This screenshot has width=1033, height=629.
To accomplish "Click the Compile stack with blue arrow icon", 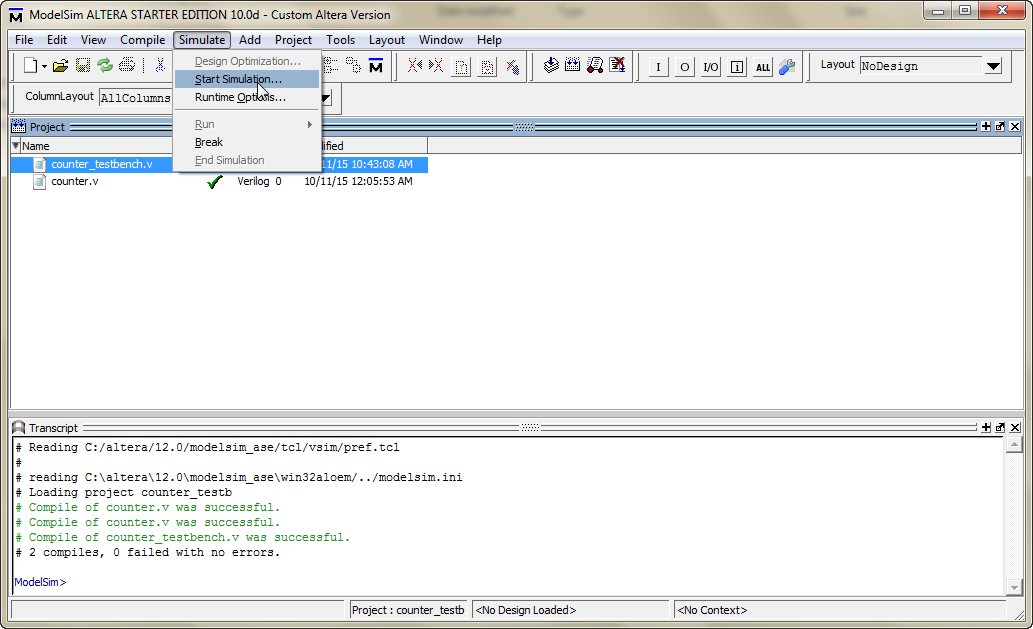I will click(551, 65).
